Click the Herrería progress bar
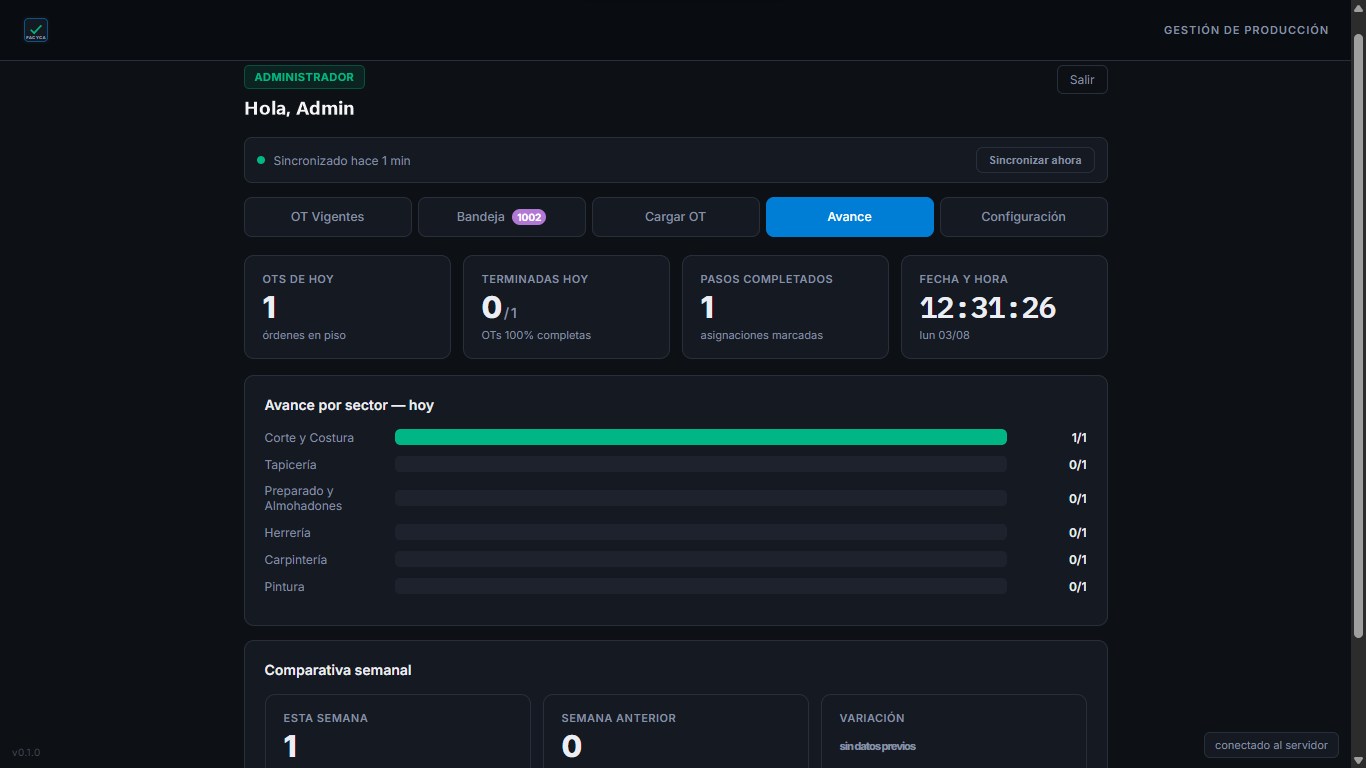Image resolution: width=1366 pixels, height=768 pixels. (701, 532)
